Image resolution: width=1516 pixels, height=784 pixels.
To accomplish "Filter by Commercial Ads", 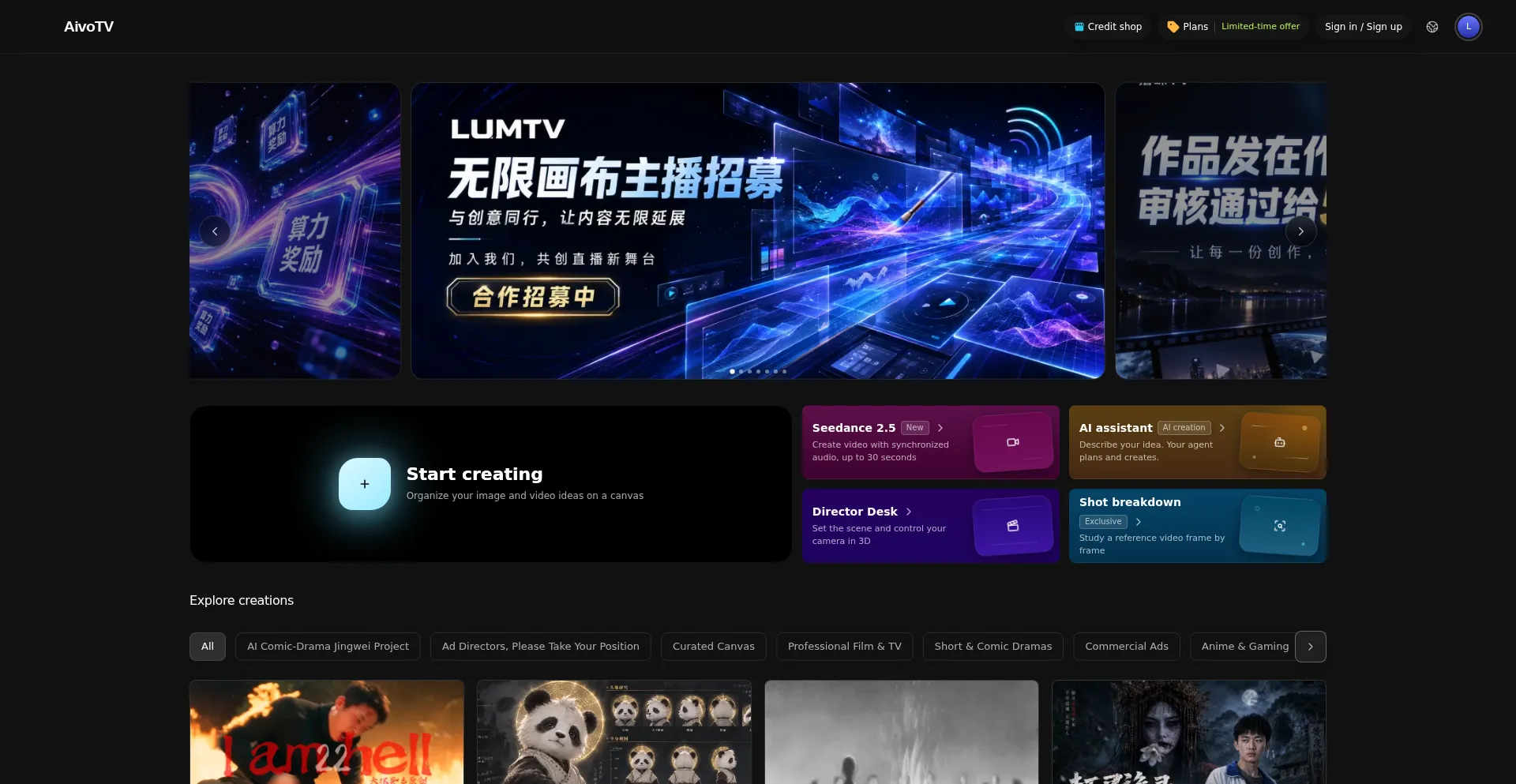I will pos(1127,647).
